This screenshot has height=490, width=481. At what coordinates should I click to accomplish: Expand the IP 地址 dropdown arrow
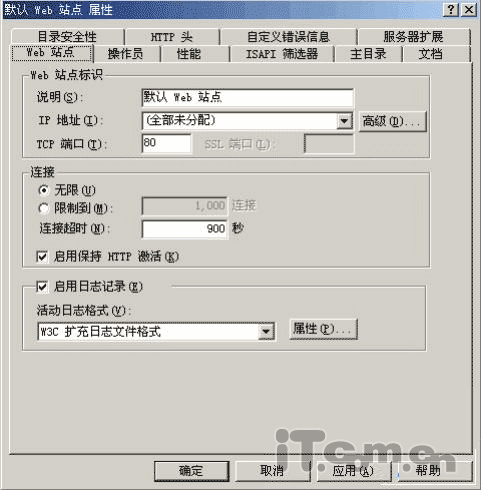[x=344, y=121]
